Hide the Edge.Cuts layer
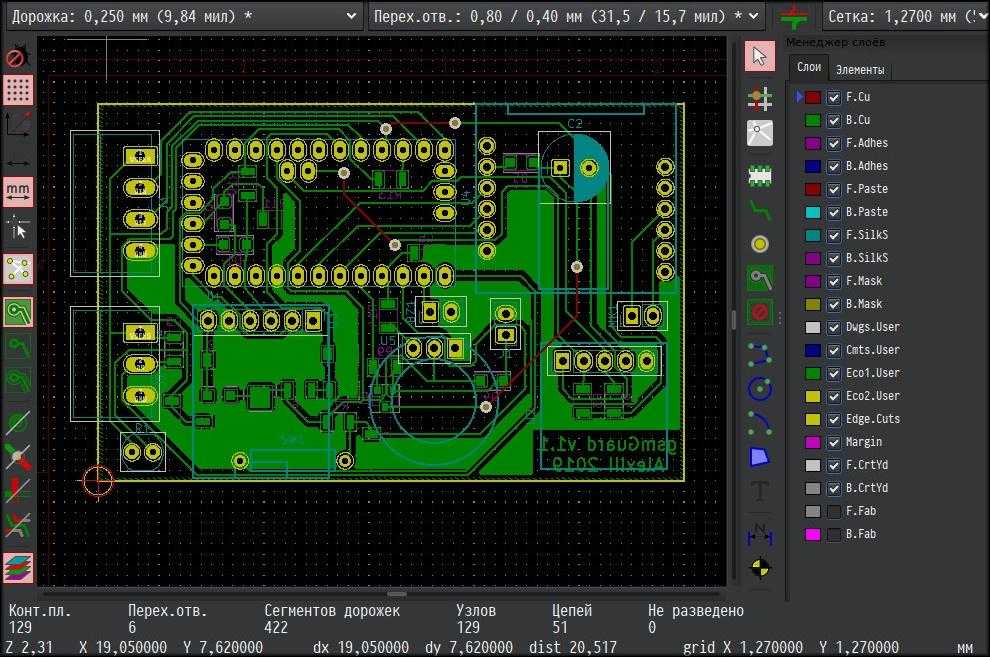The image size is (990, 657). (x=834, y=419)
